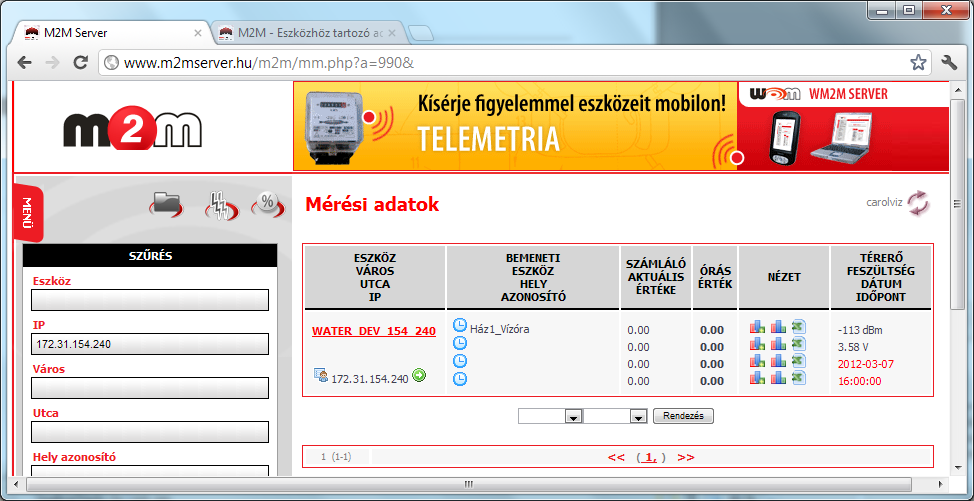Open the second bar chart icon in second input row
Viewport: 974px width, 501px height.
[778, 343]
